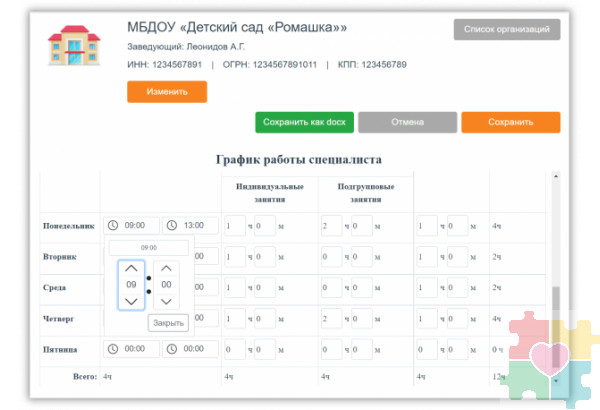Click the Подгрупповые занятия column header
The height and width of the screenshot is (410, 600).
[x=366, y=193]
